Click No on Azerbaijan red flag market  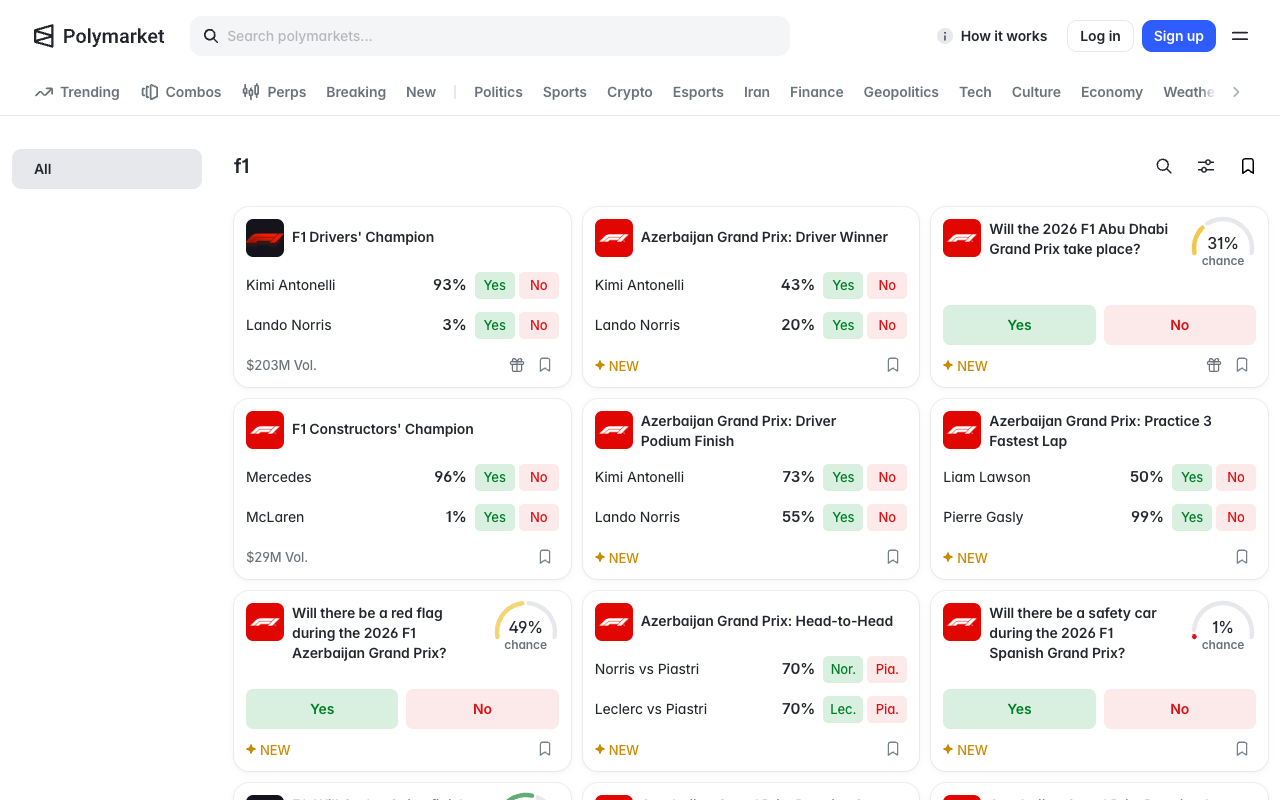(482, 709)
